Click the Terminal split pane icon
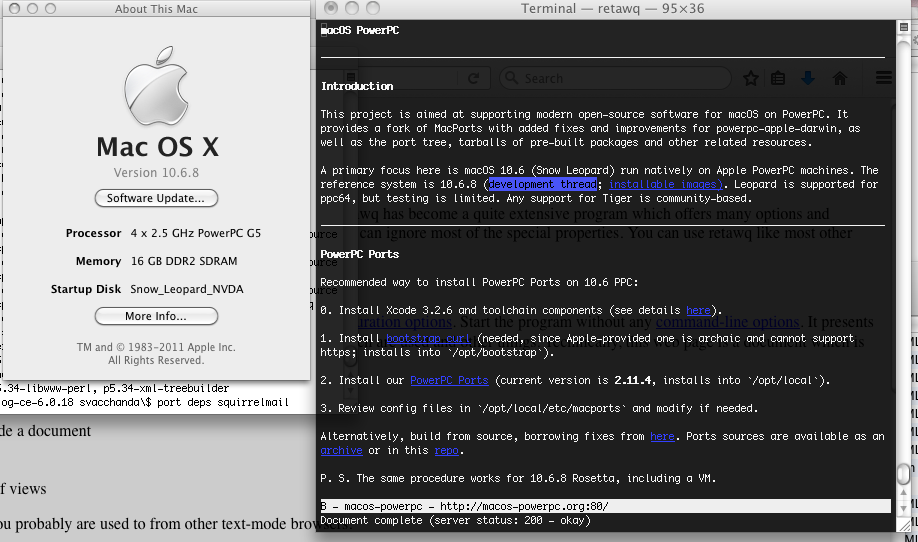This screenshot has width=918, height=542. point(904,26)
